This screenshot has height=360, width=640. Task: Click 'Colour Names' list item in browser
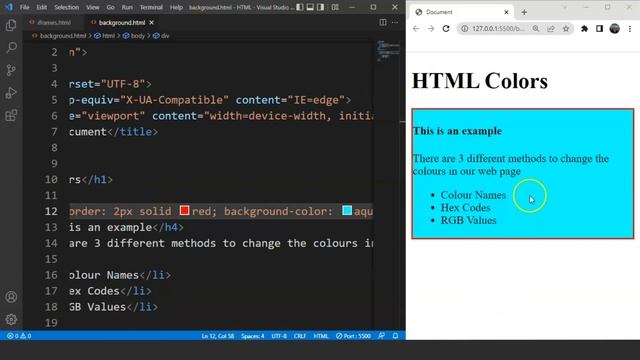(x=473, y=195)
